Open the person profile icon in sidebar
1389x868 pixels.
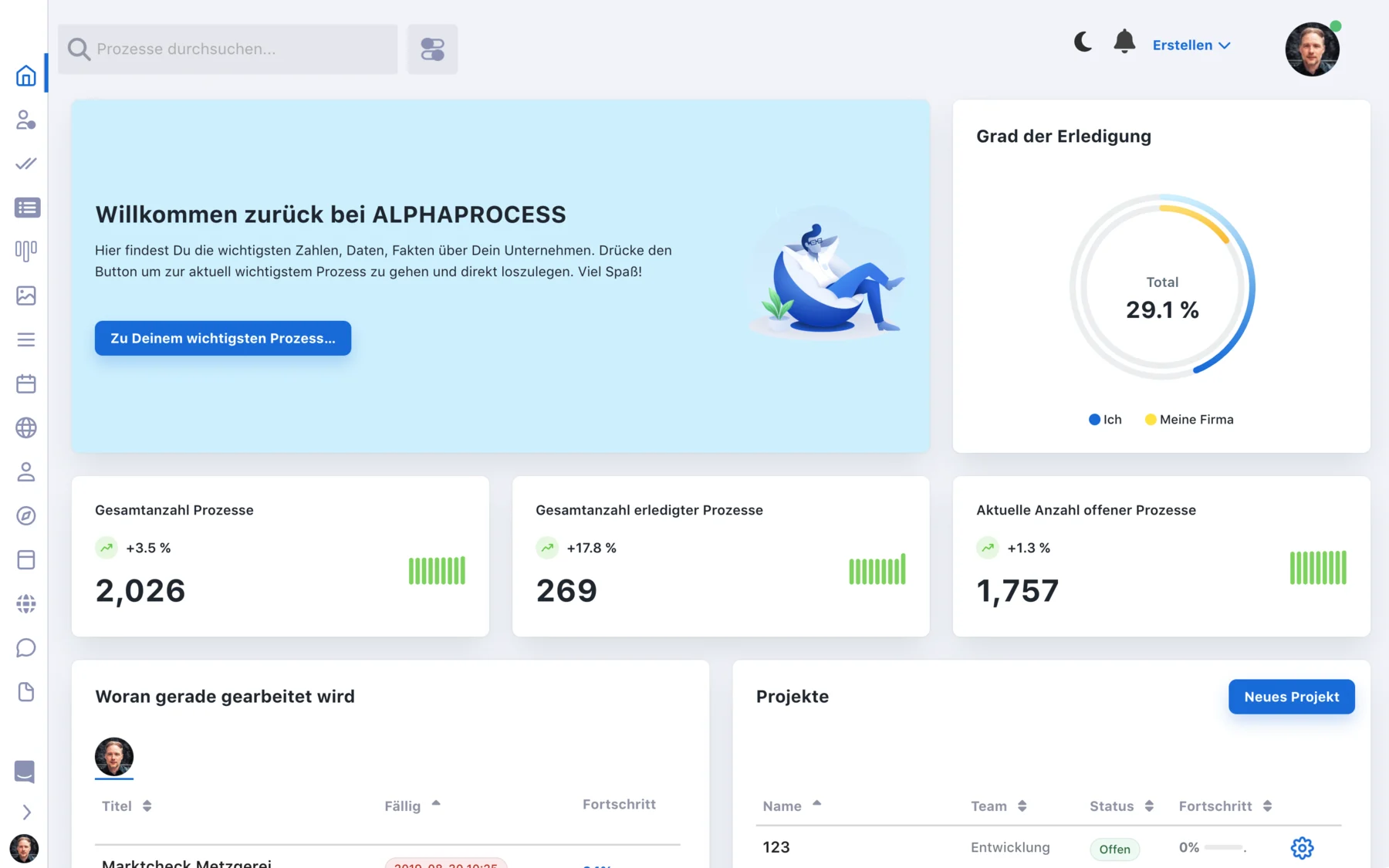point(25,471)
